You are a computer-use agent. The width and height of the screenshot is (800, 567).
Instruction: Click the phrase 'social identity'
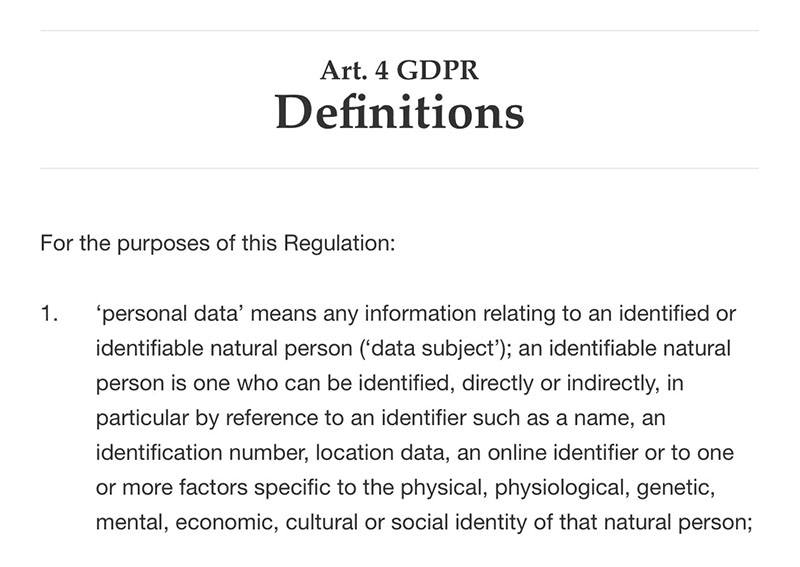point(459,523)
